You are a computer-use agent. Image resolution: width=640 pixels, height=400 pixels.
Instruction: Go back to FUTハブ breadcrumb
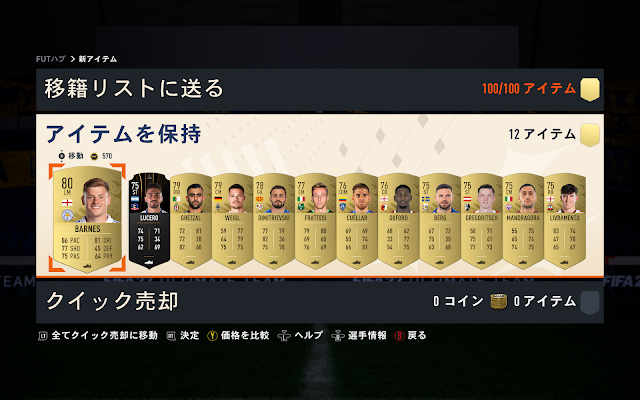coord(51,59)
